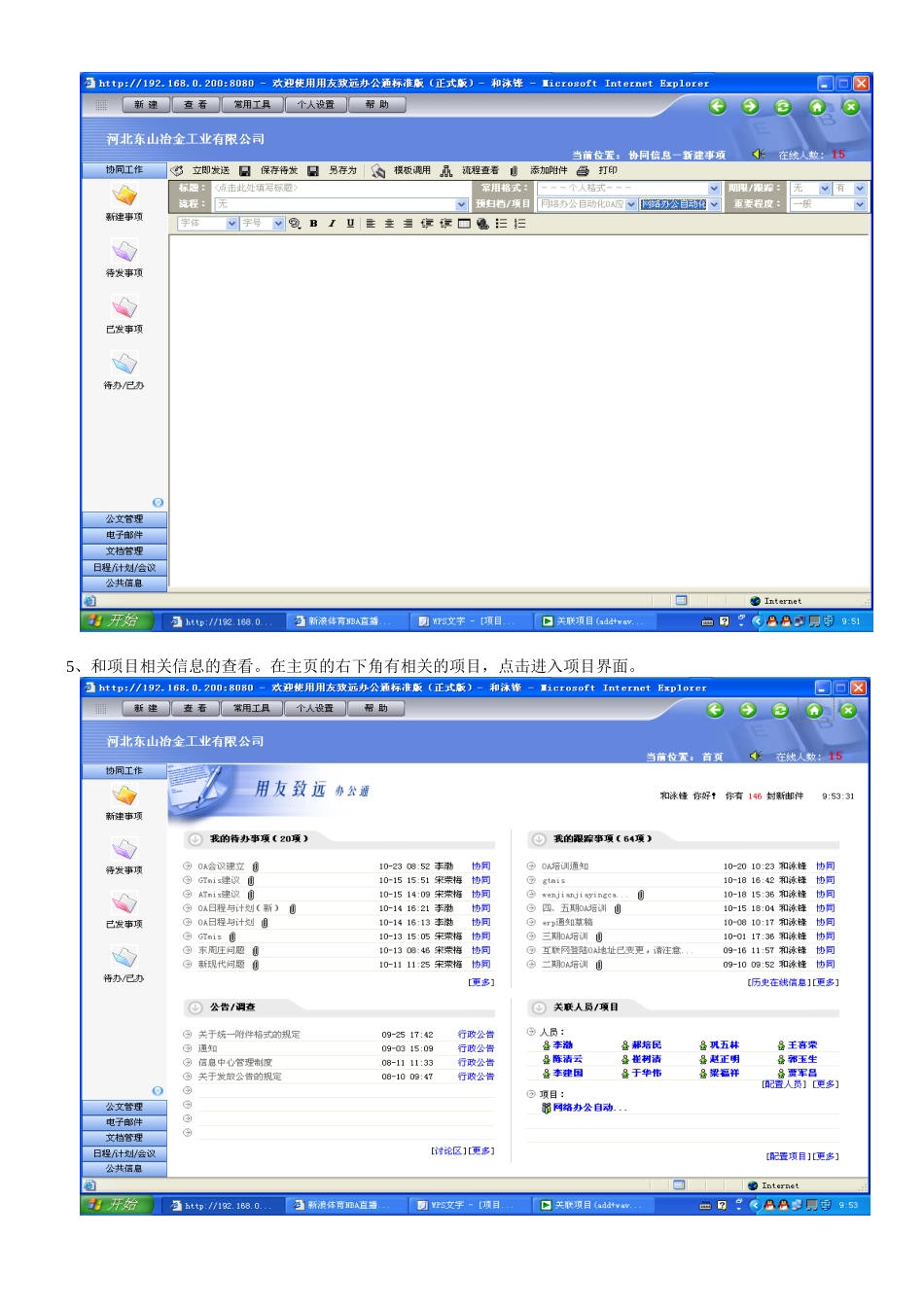The height and width of the screenshot is (1307, 924).
Task: Click insert table icon in editor toolbar
Action: click(464, 224)
